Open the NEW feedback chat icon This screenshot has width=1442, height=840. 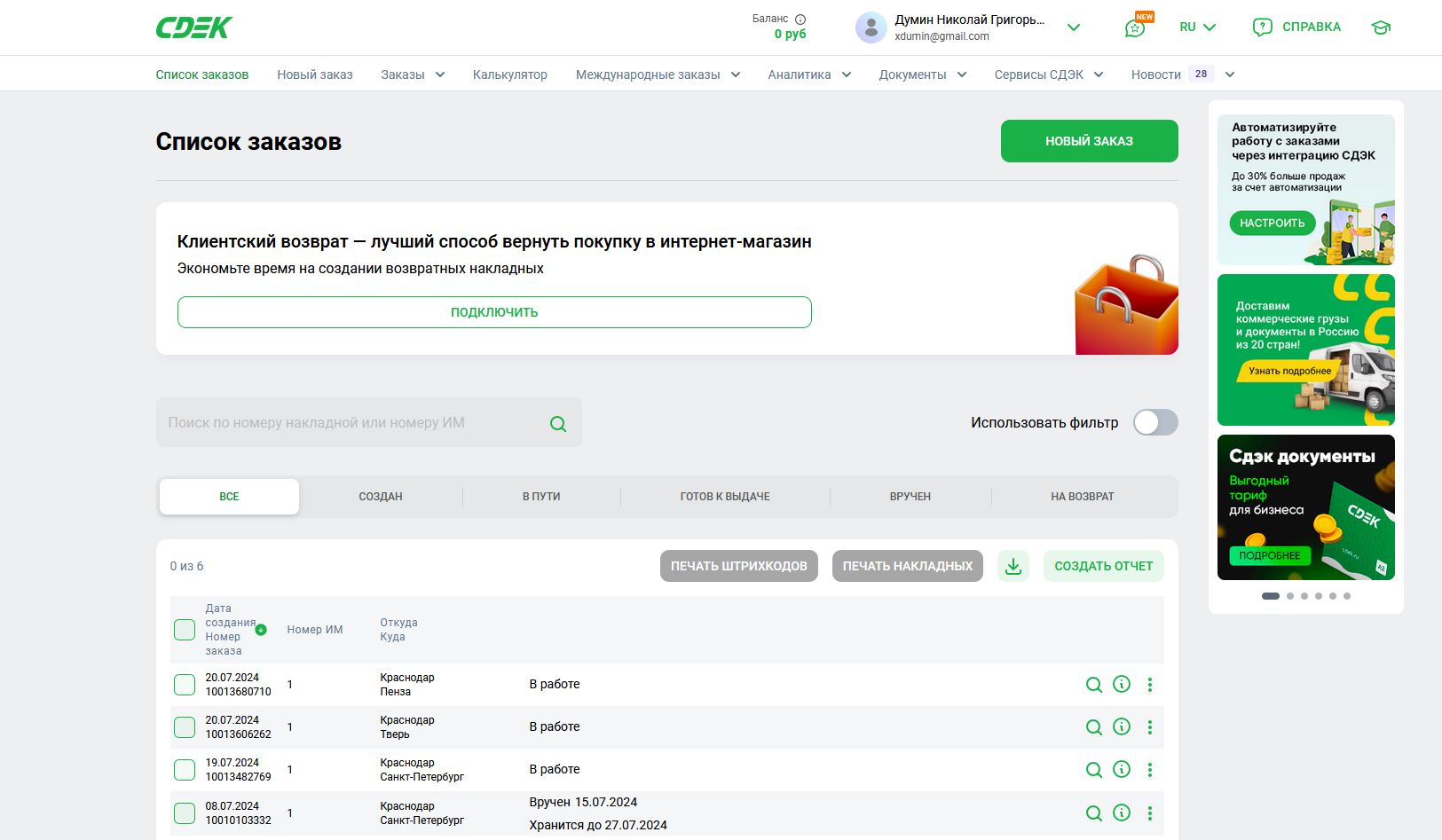1135,27
